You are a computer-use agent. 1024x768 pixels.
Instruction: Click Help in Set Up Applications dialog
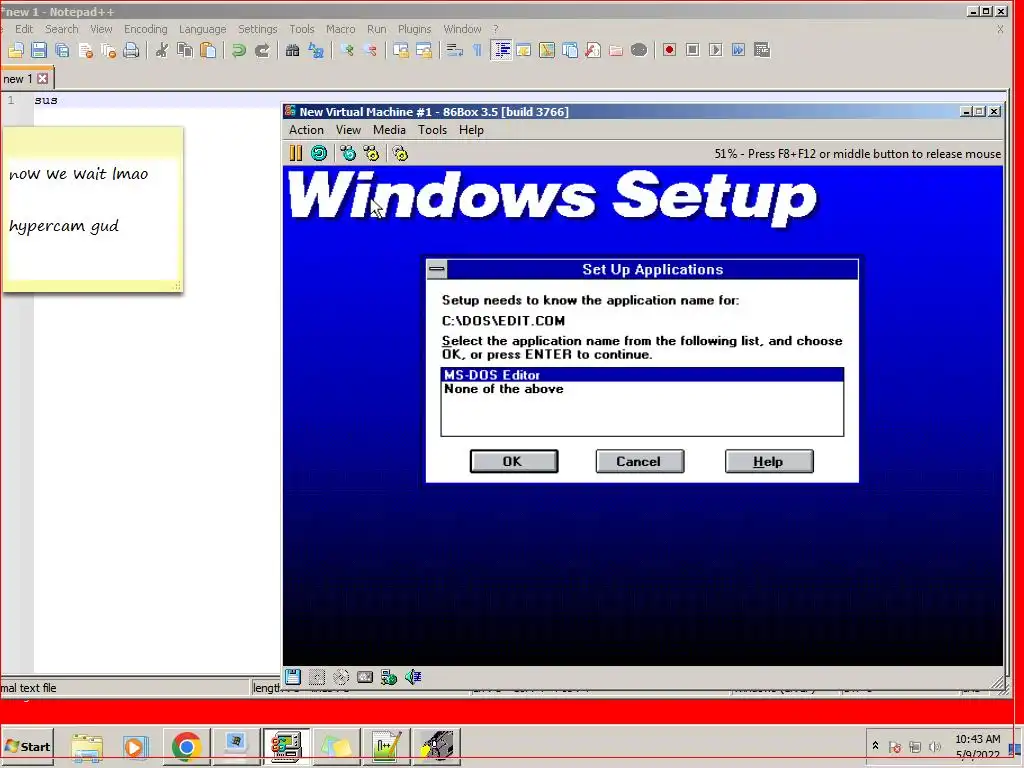[769, 461]
